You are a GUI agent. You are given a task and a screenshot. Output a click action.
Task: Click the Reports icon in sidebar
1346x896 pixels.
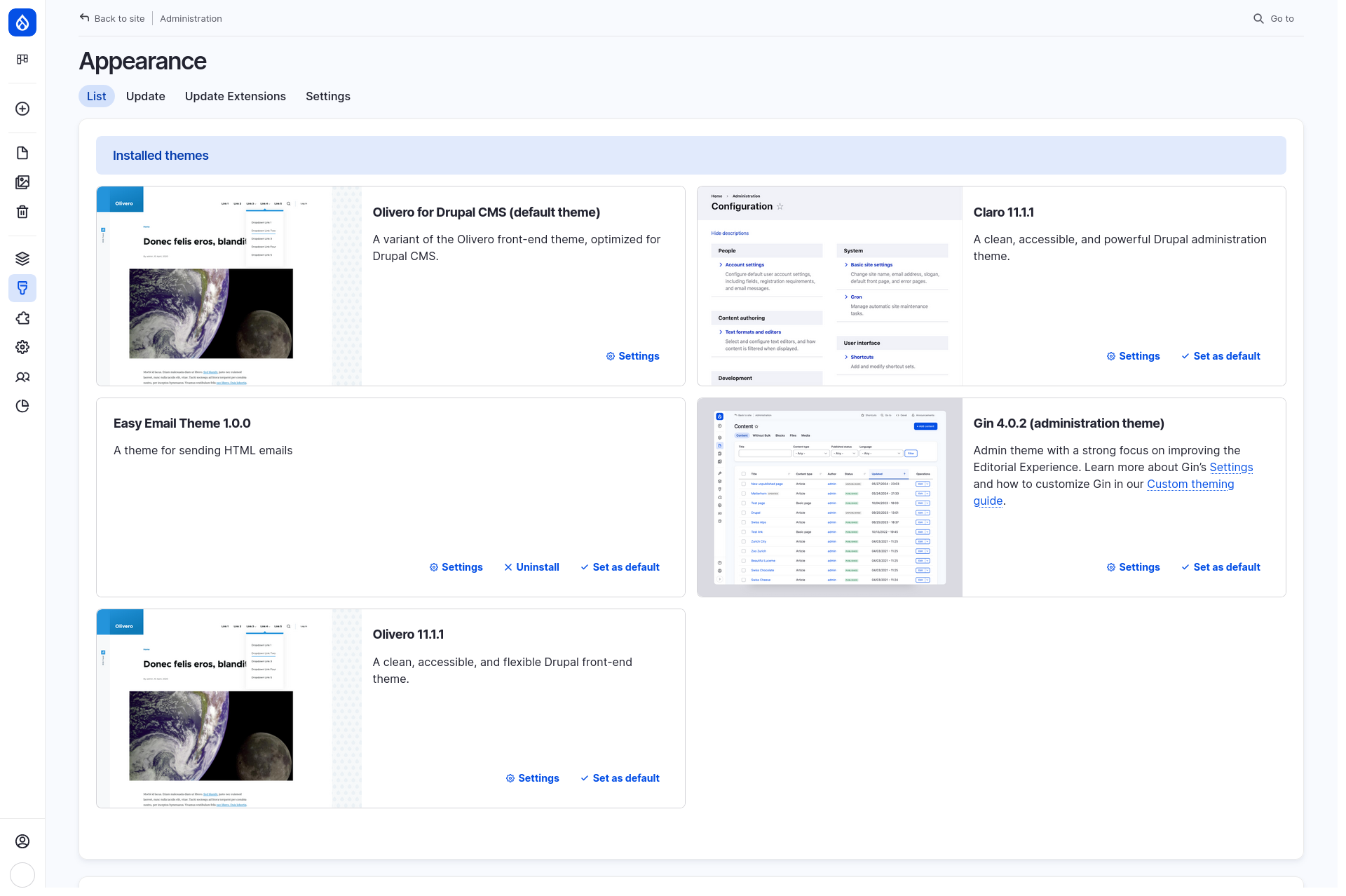pos(22,406)
